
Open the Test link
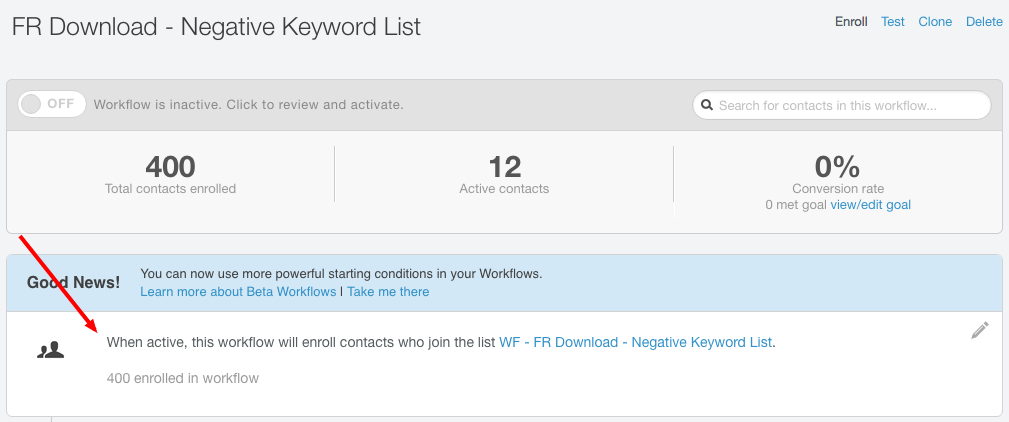point(893,22)
